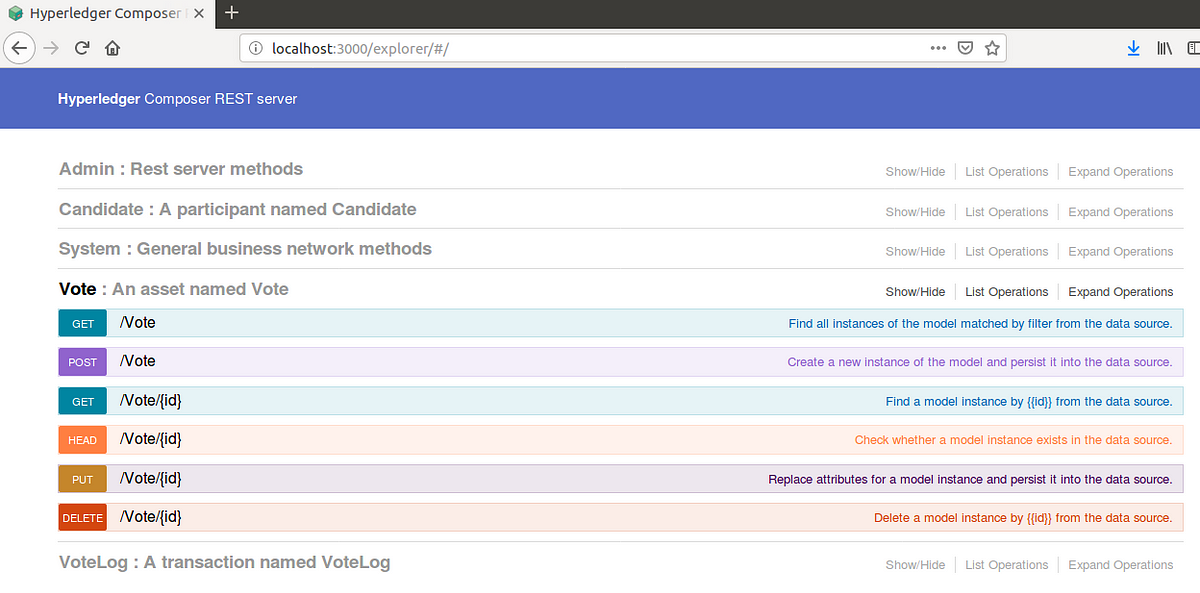Click Show/Hide for the Admin section
The width and height of the screenshot is (1200, 593).
915,172
